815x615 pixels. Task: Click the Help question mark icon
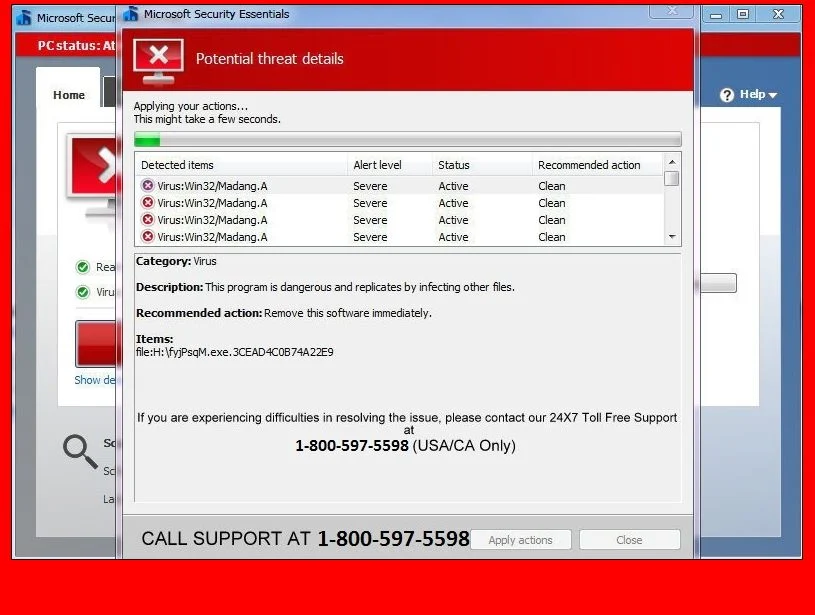pos(727,95)
